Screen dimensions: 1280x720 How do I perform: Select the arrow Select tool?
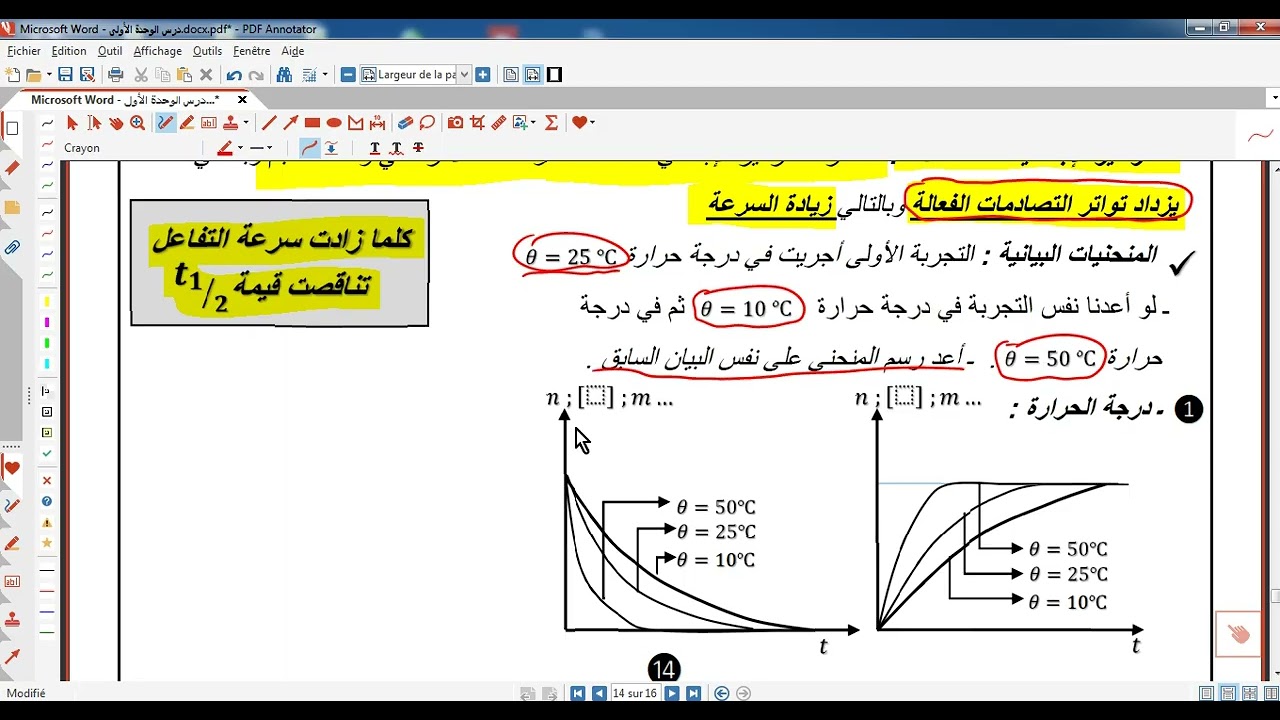72,123
